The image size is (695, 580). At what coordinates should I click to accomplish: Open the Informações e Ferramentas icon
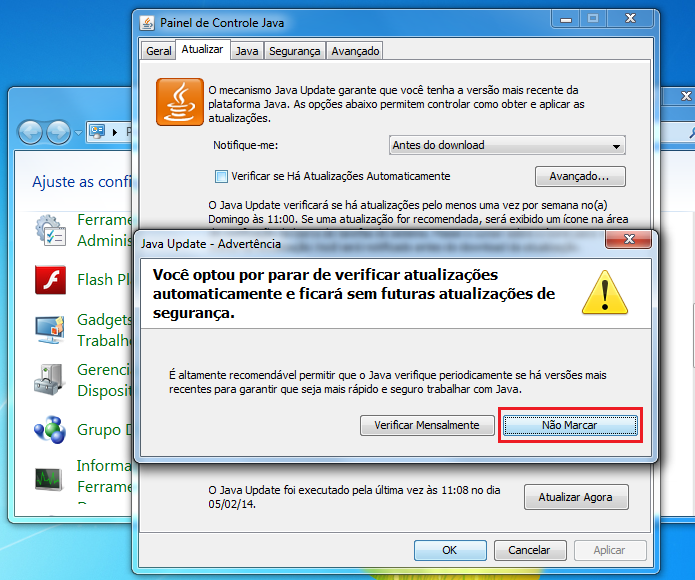(x=49, y=479)
